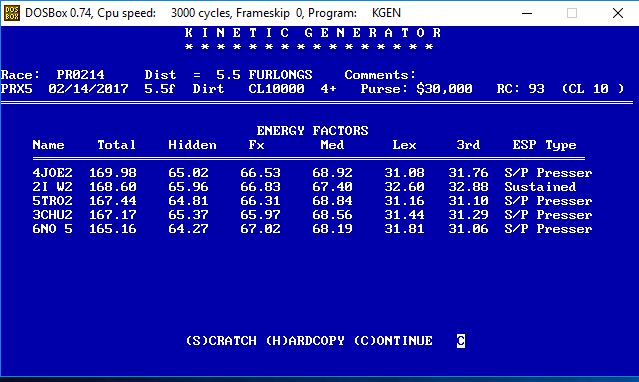Screen dimensions: 639x382
Task: Click the ESP Type column header
Action: pyautogui.click(x=544, y=145)
